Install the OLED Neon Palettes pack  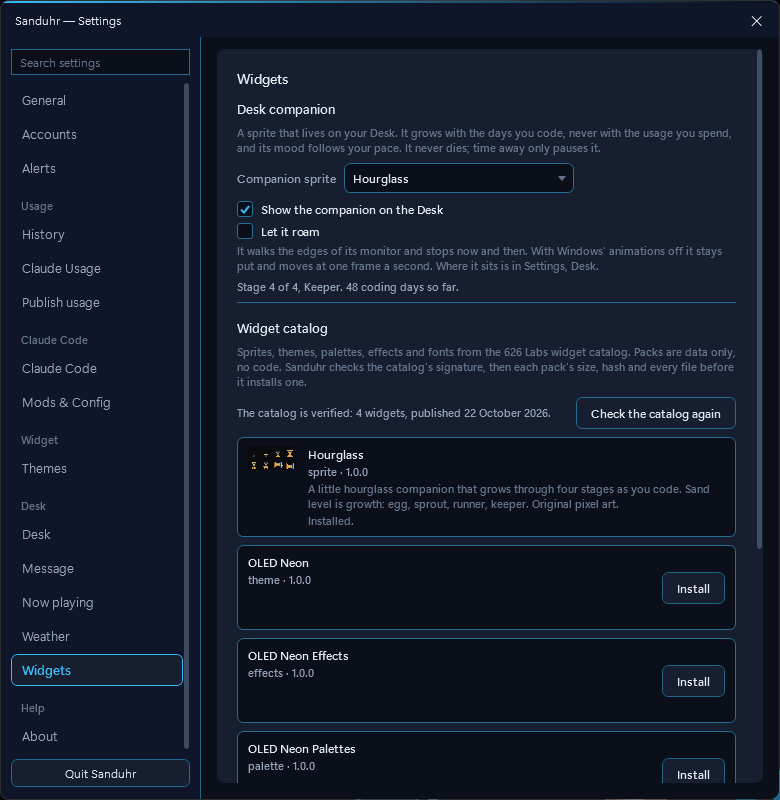pyautogui.click(x=693, y=772)
